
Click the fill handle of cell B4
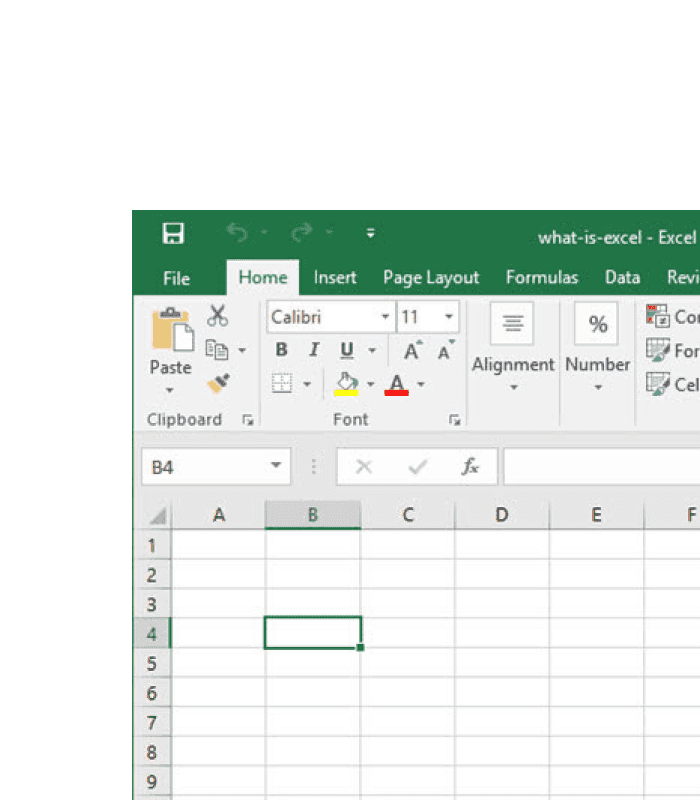pyautogui.click(x=360, y=647)
